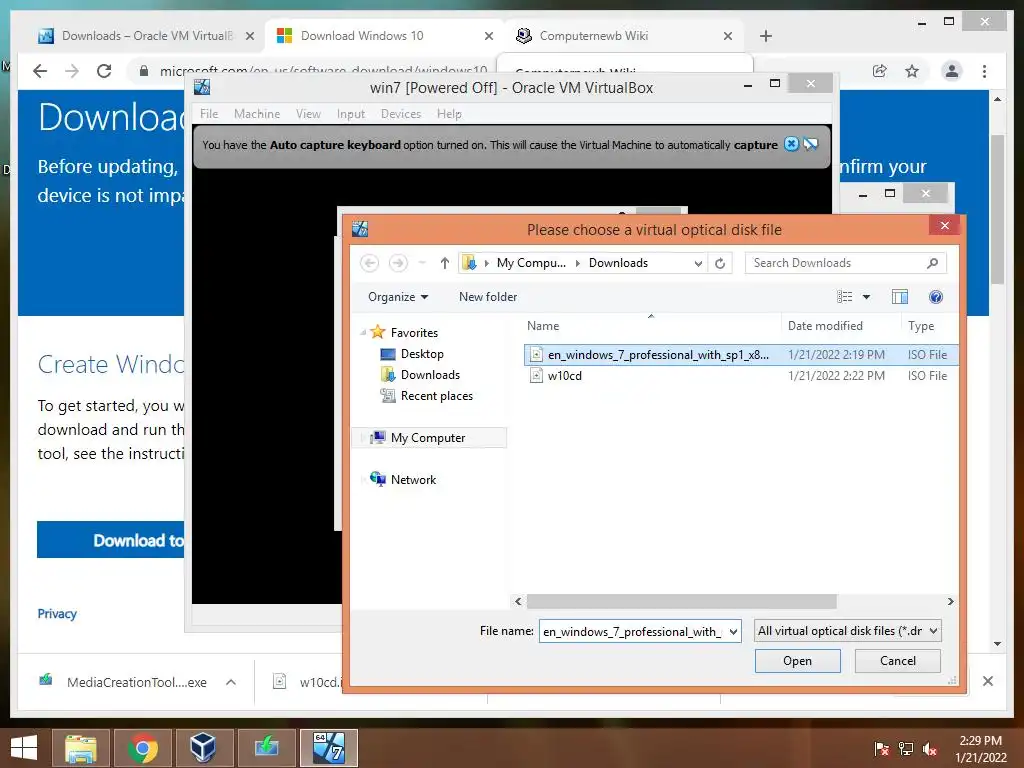Expand view options dropdown arrow
1024x768 pixels.
(867, 297)
